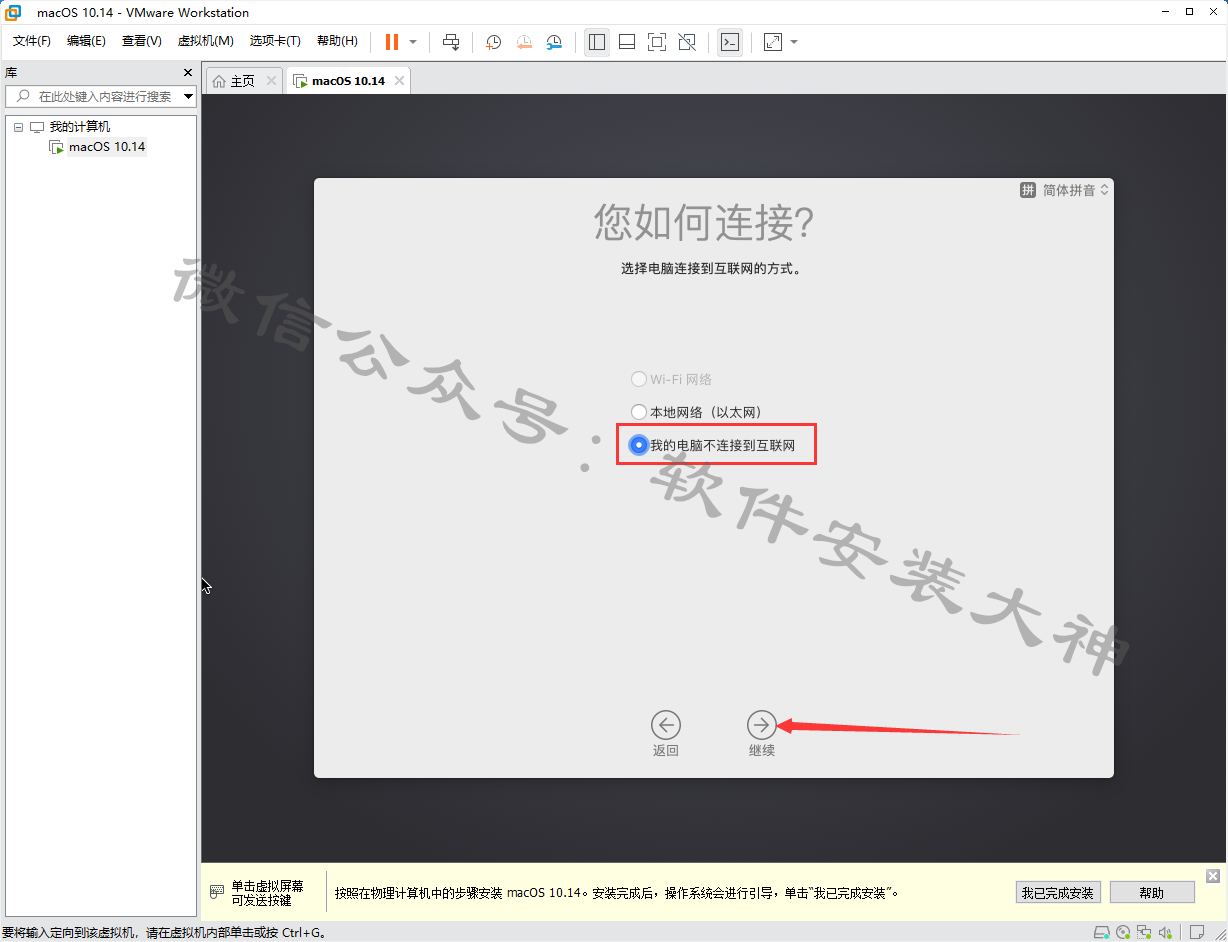Open the power options arrow beside Pause
Screen dimensions: 1228x942
click(413, 42)
